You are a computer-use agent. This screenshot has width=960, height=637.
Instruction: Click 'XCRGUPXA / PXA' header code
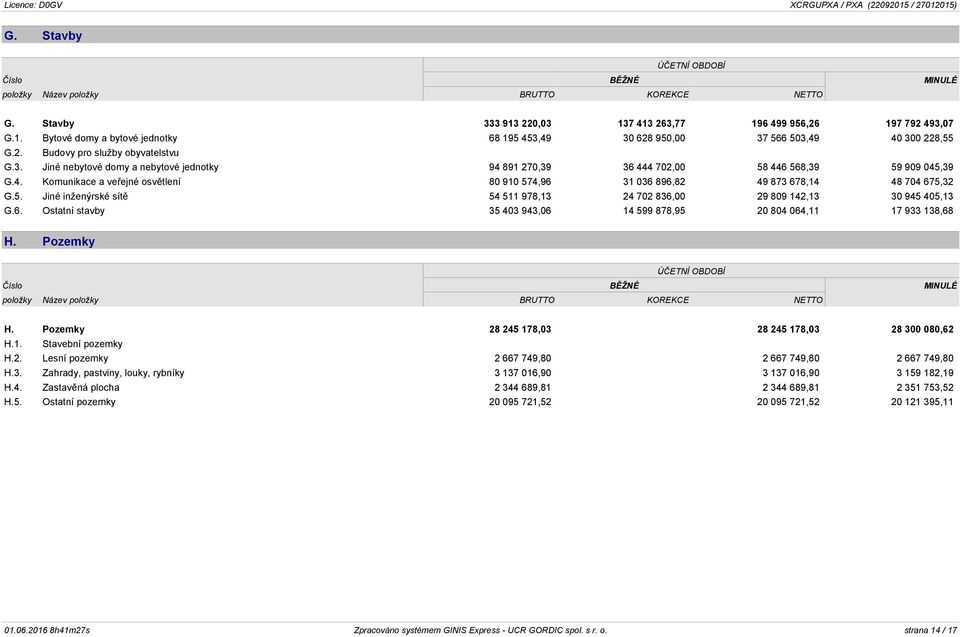tap(826, 5)
